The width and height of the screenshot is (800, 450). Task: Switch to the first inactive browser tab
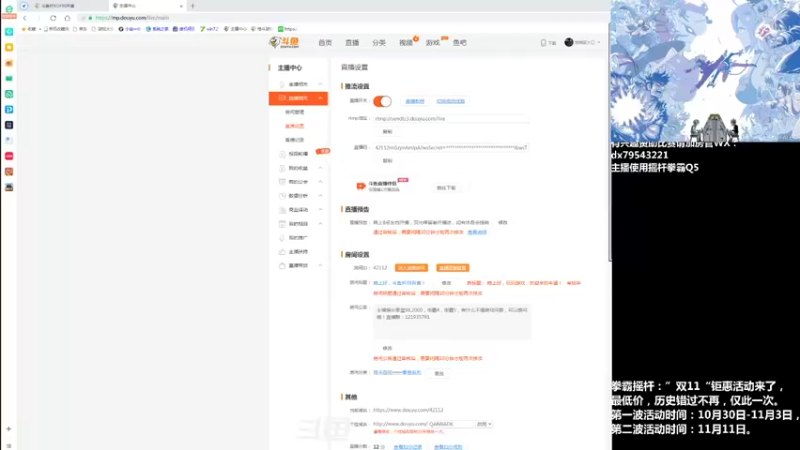coord(67,6)
